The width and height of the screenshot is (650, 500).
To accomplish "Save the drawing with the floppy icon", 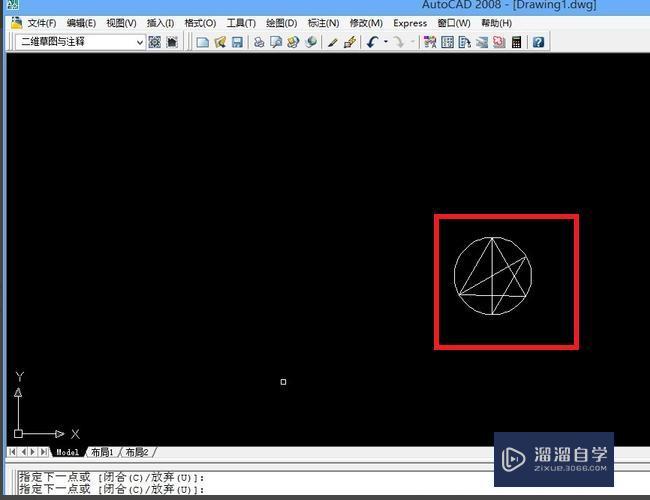I will 237,42.
